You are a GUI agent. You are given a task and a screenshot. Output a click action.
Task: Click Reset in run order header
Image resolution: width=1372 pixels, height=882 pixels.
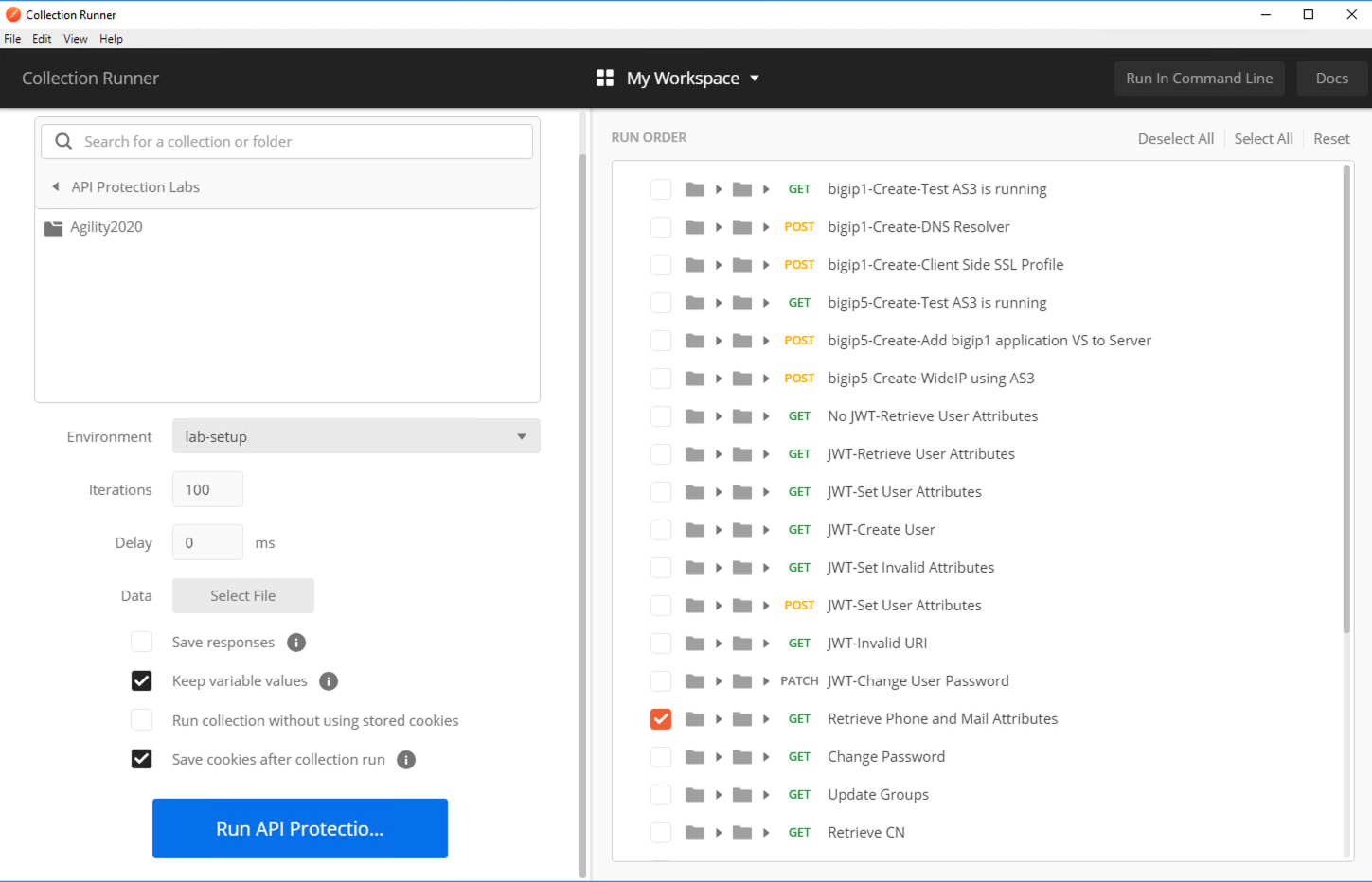point(1331,138)
